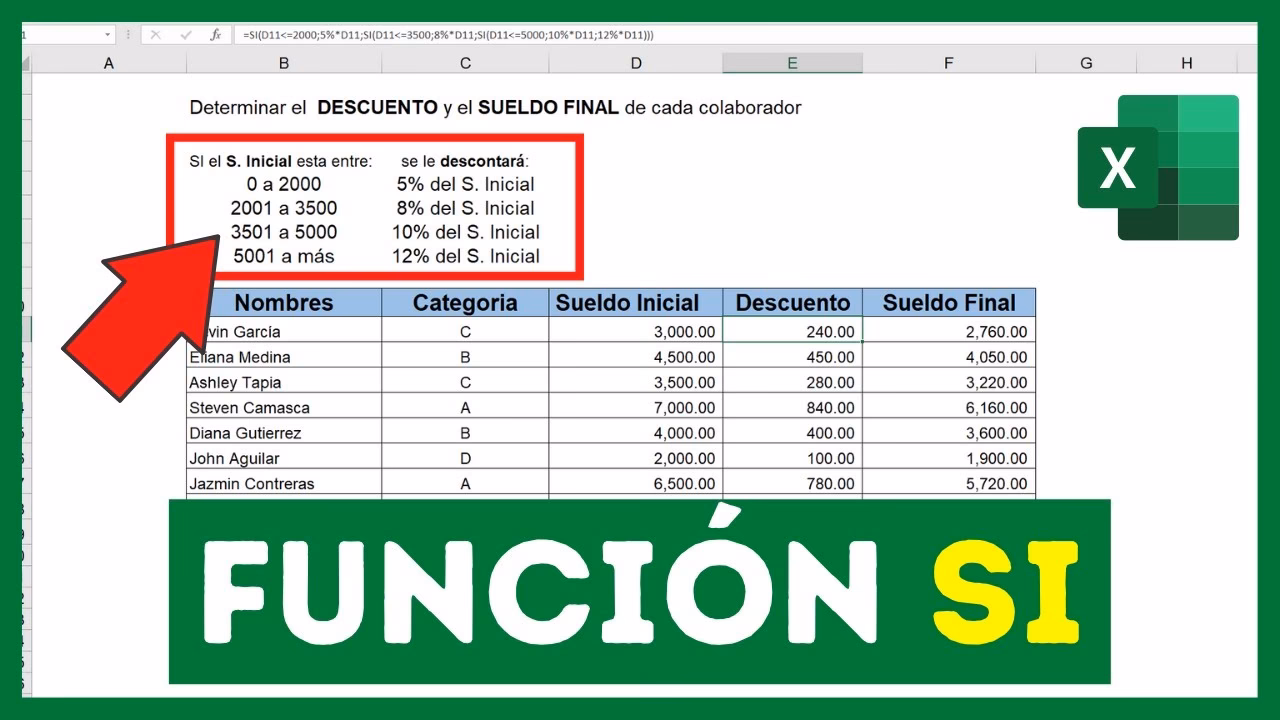Image resolution: width=1280 pixels, height=720 pixels.
Task: Click the cell containing Steven Camasca
Action: coord(283,407)
